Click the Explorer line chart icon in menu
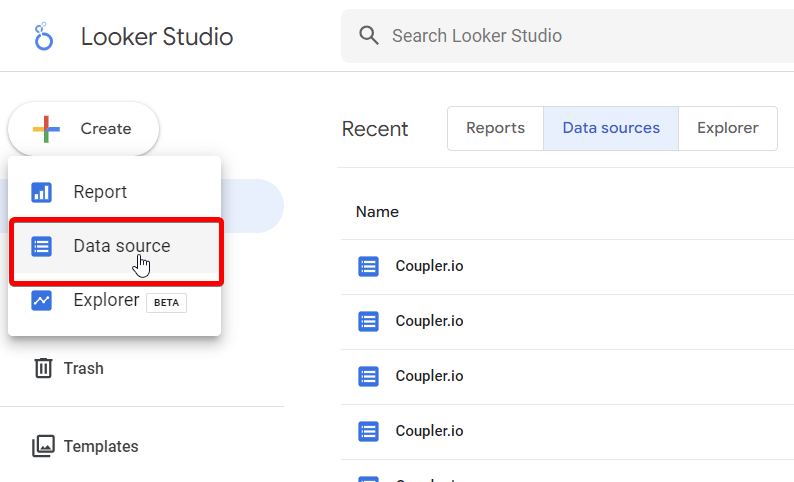794x482 pixels. [x=42, y=300]
